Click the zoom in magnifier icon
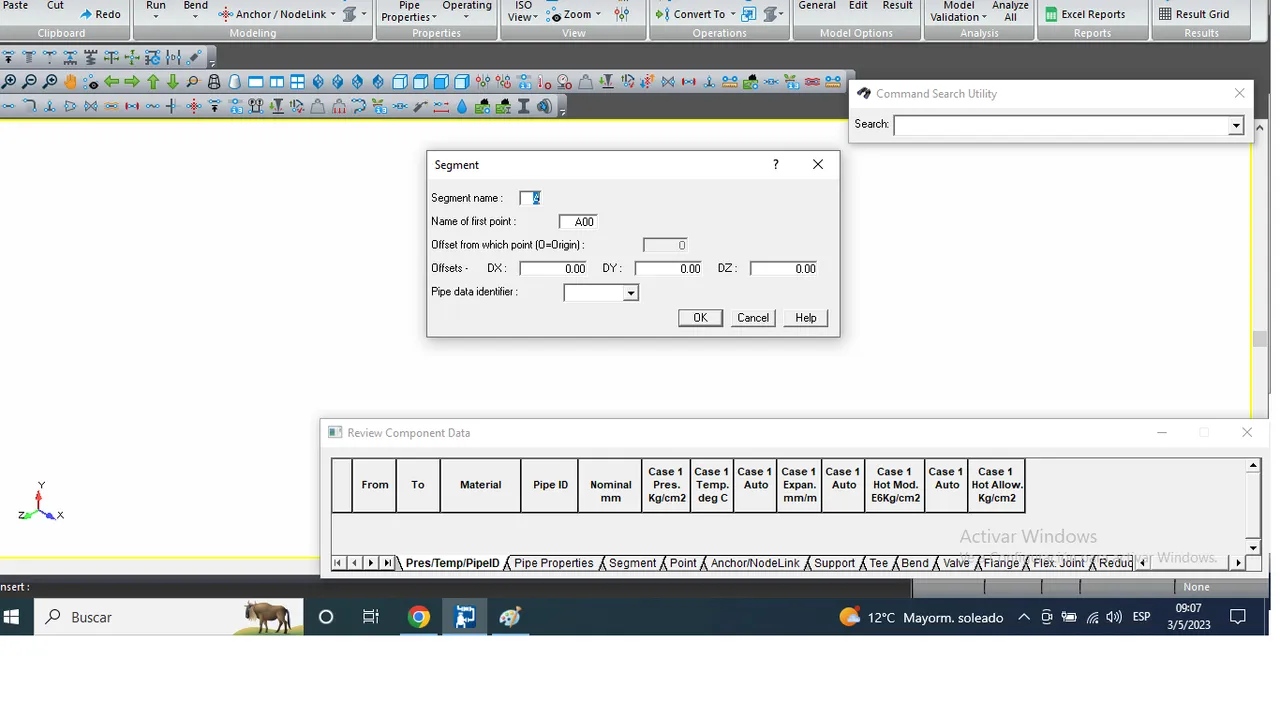This screenshot has width=1280, height=720. 9,82
